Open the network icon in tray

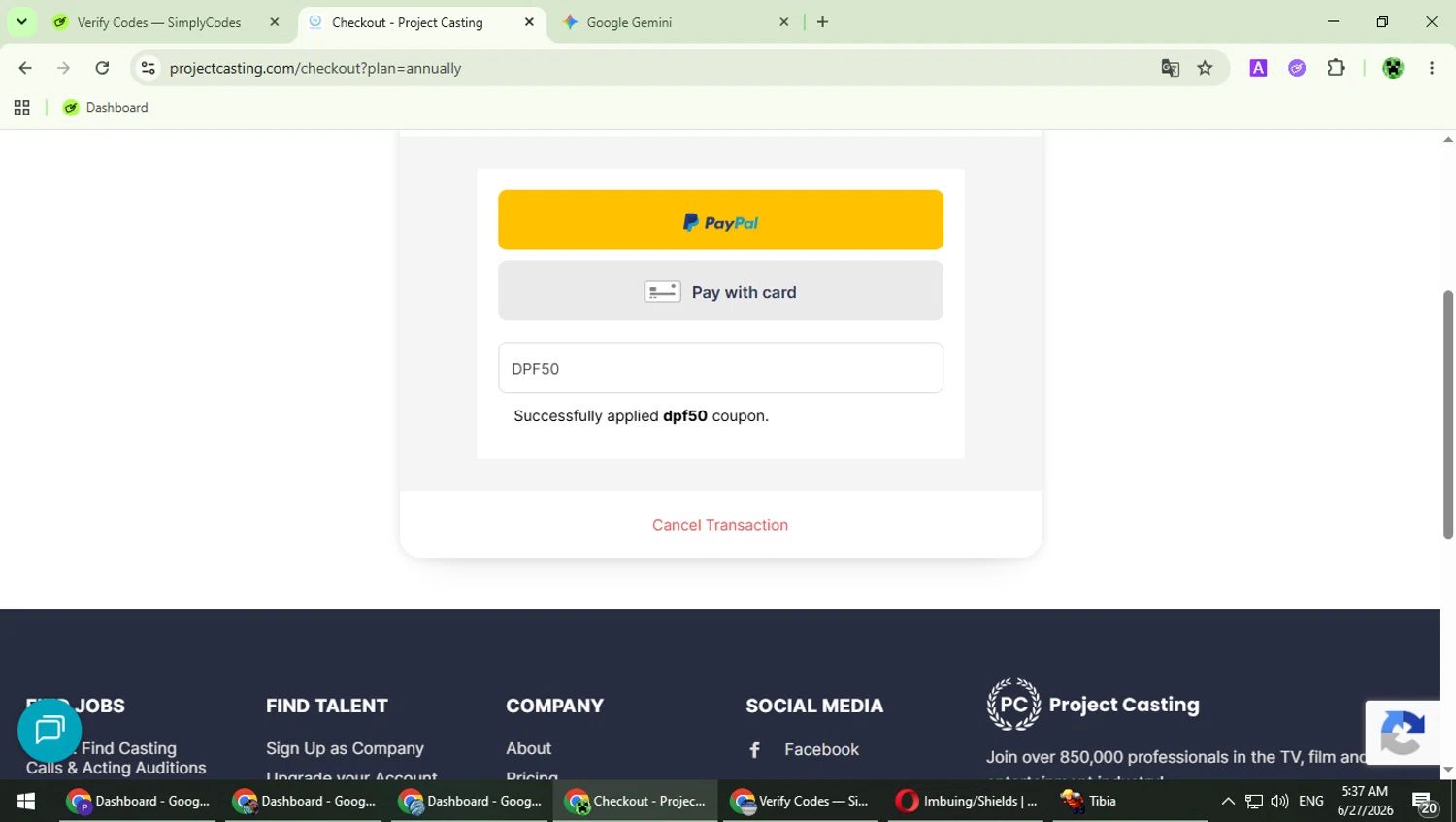pyautogui.click(x=1254, y=802)
